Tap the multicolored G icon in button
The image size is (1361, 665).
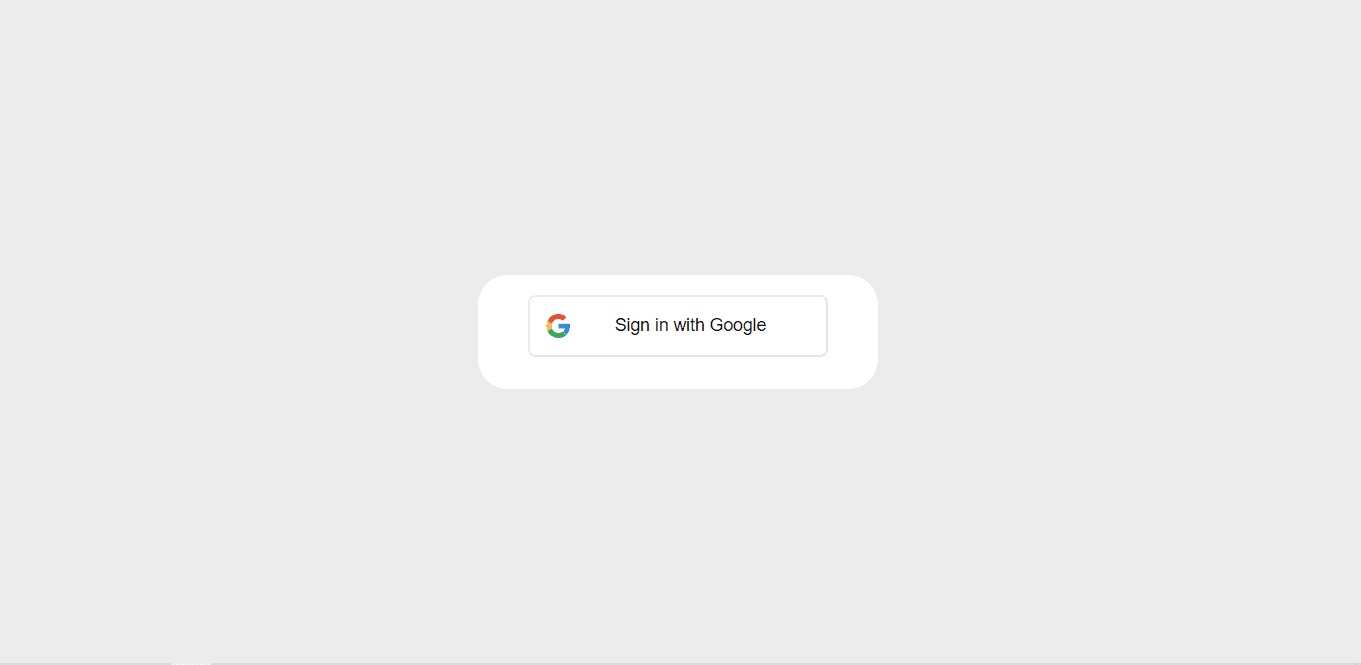pyautogui.click(x=558, y=326)
